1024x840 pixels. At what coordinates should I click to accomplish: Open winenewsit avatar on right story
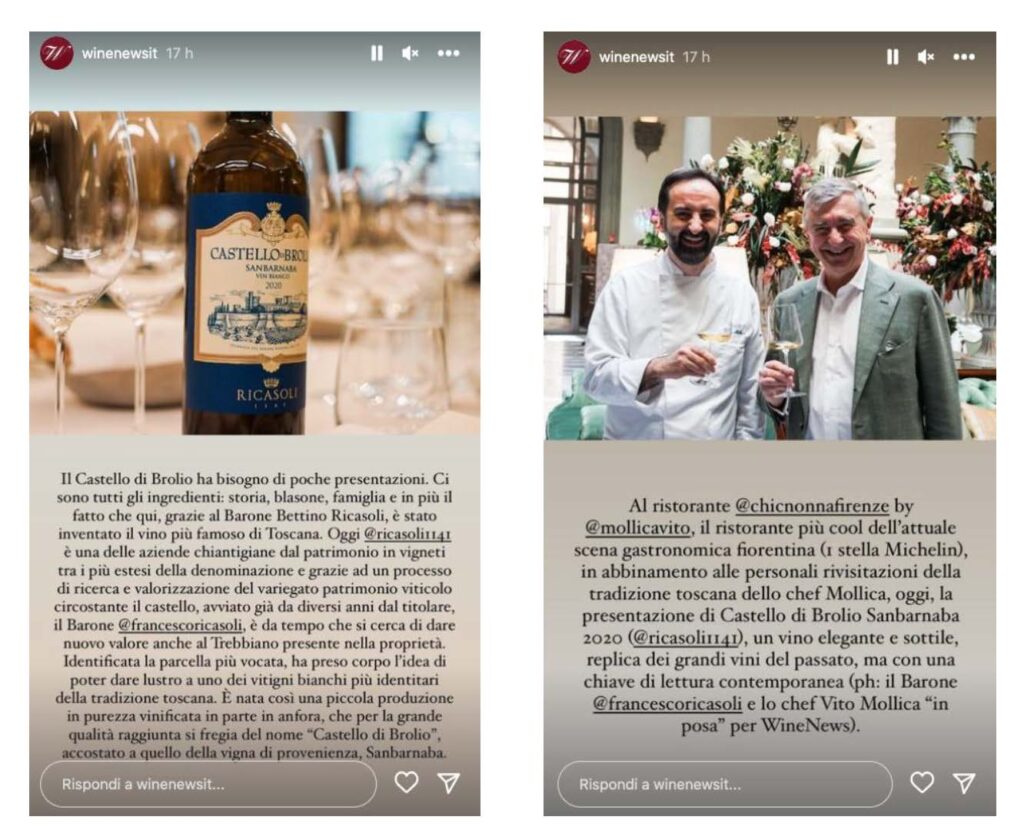[x=574, y=57]
